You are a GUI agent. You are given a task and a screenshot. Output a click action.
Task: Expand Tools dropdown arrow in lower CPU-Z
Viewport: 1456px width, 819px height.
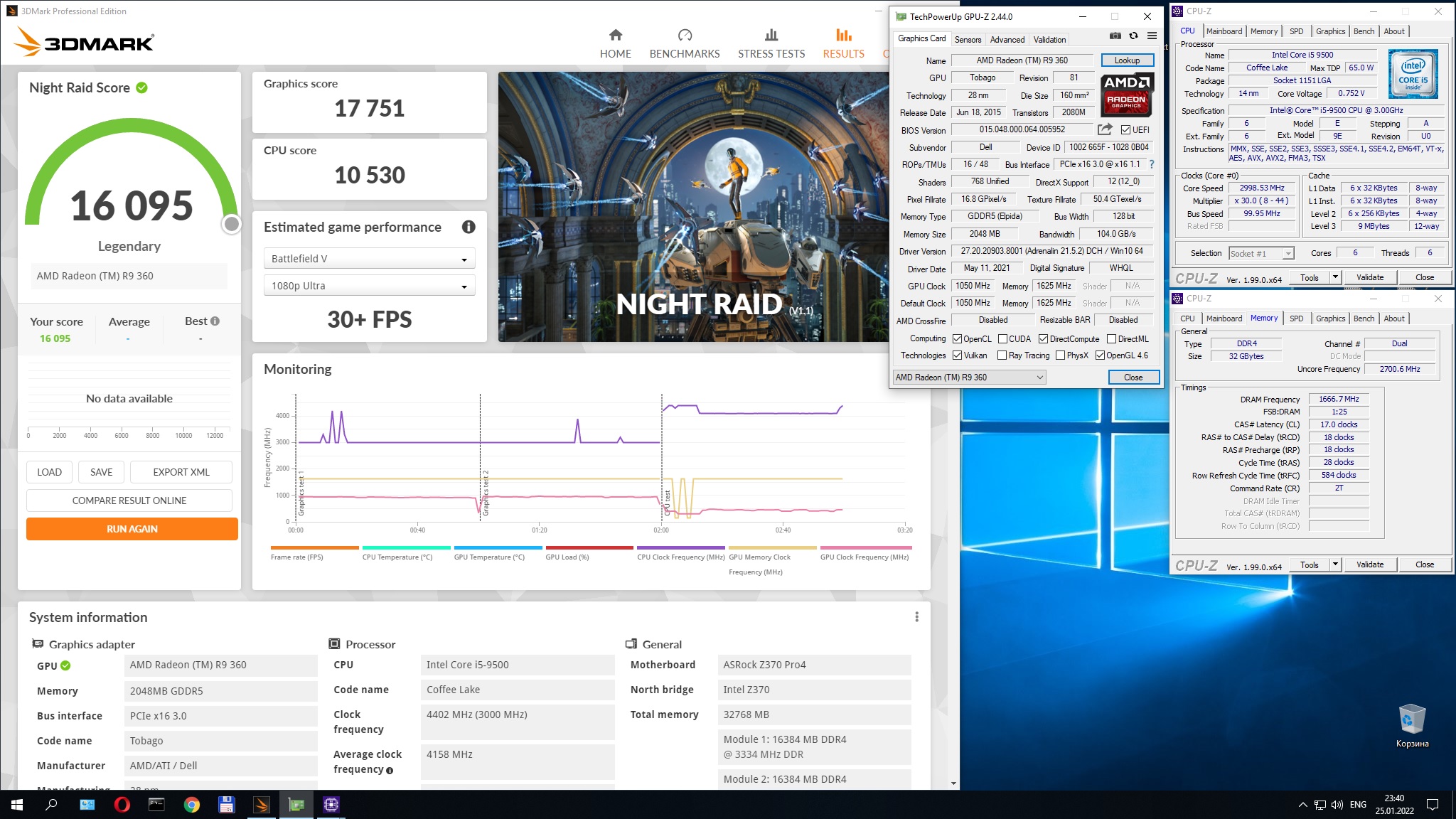pyautogui.click(x=1334, y=564)
